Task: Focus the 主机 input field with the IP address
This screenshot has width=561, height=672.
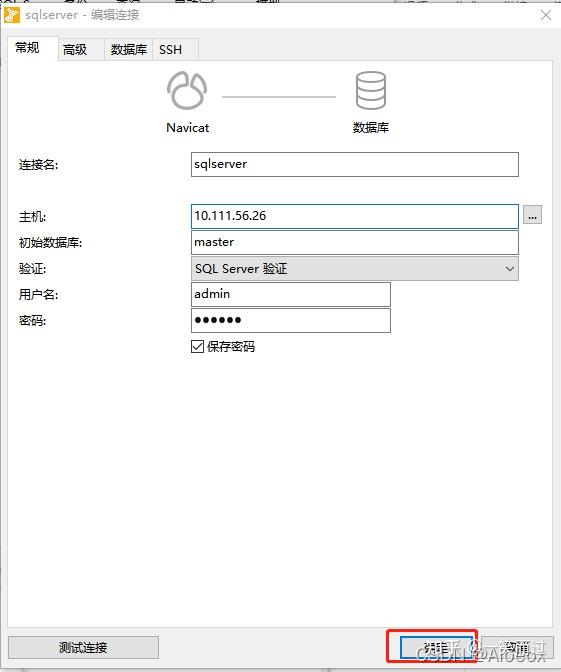Action: [354, 216]
